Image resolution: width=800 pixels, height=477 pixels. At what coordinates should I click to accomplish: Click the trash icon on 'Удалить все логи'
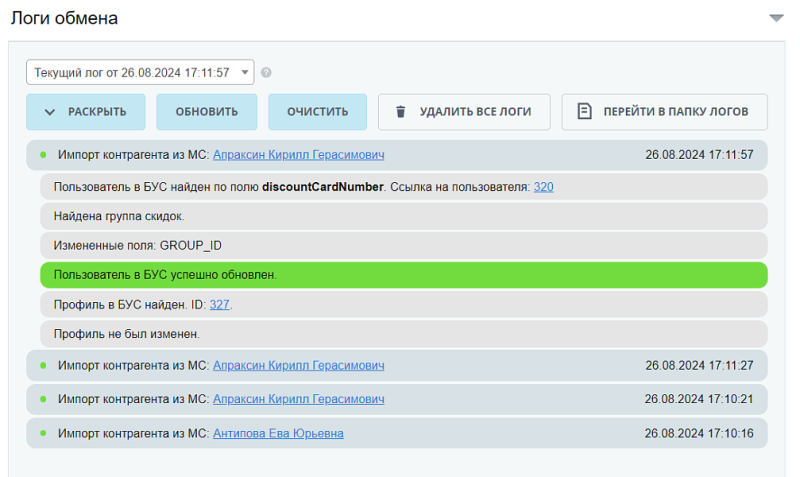401,112
